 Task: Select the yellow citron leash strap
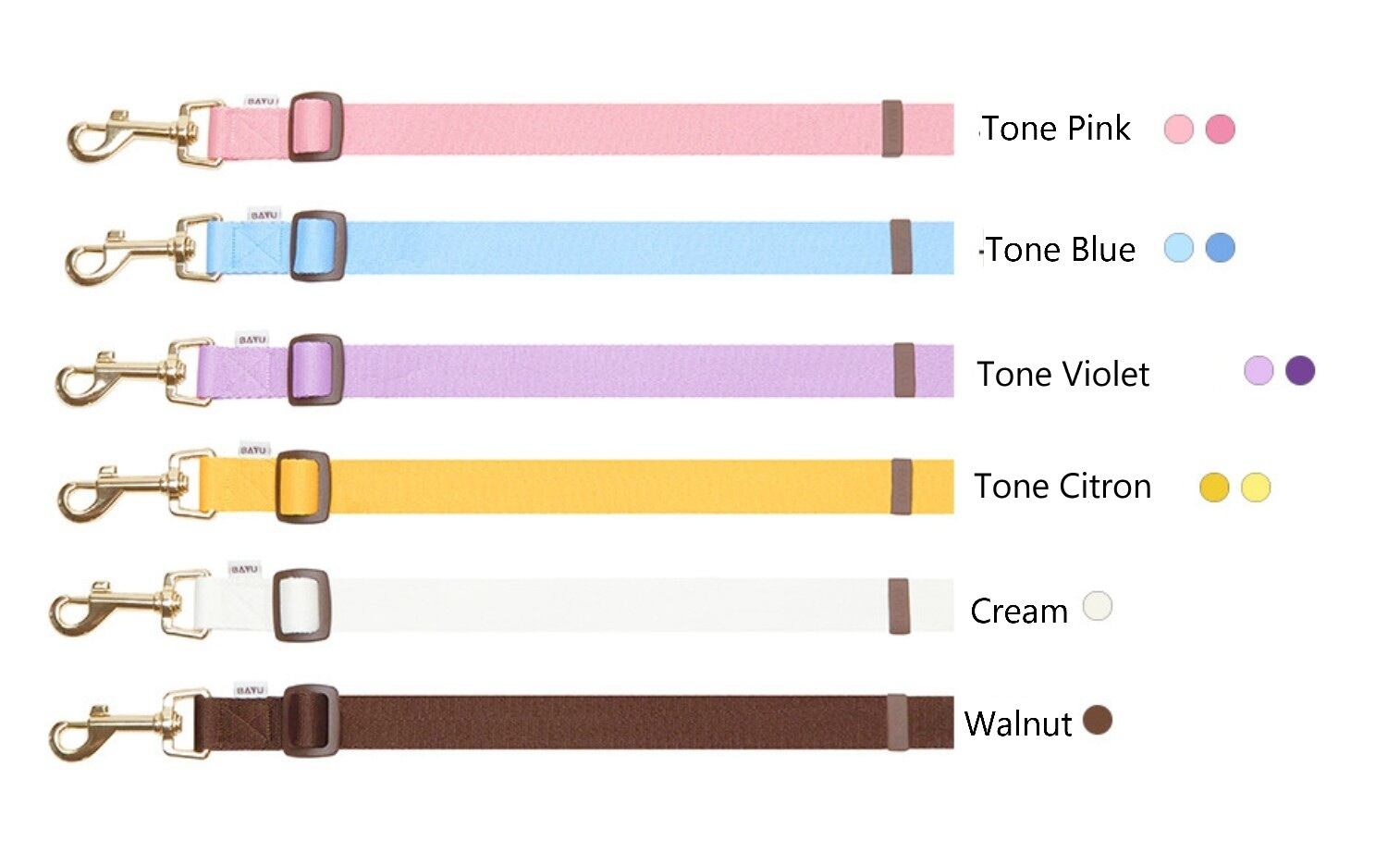[506, 486]
